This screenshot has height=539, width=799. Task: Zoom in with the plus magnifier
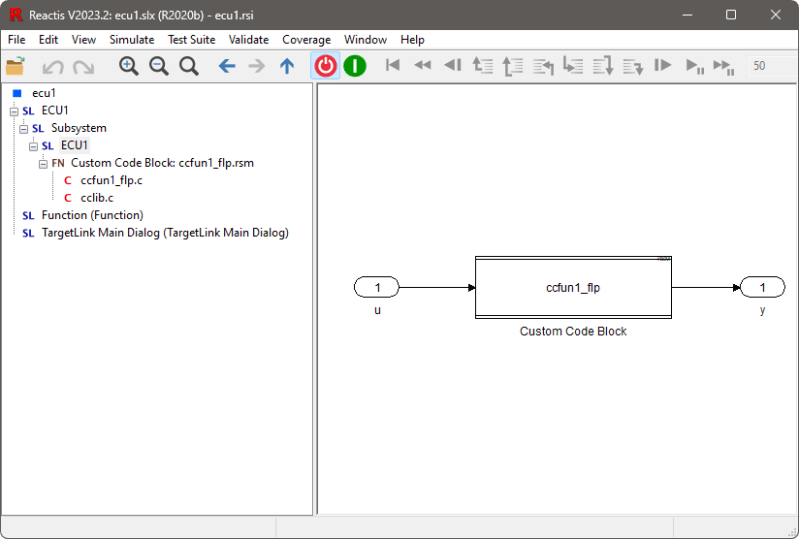click(x=128, y=66)
